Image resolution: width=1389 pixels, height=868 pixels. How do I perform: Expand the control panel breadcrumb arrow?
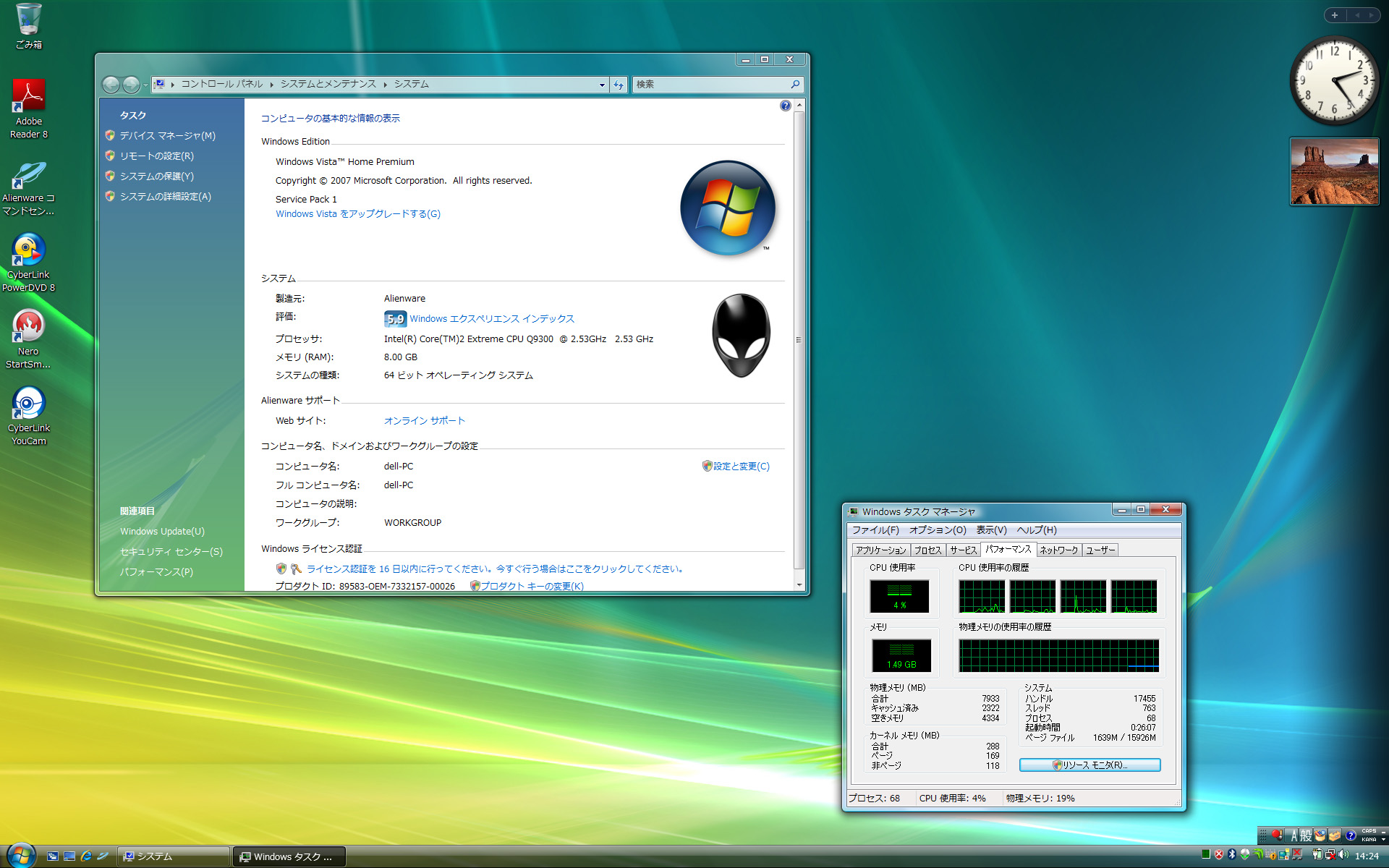click(272, 85)
